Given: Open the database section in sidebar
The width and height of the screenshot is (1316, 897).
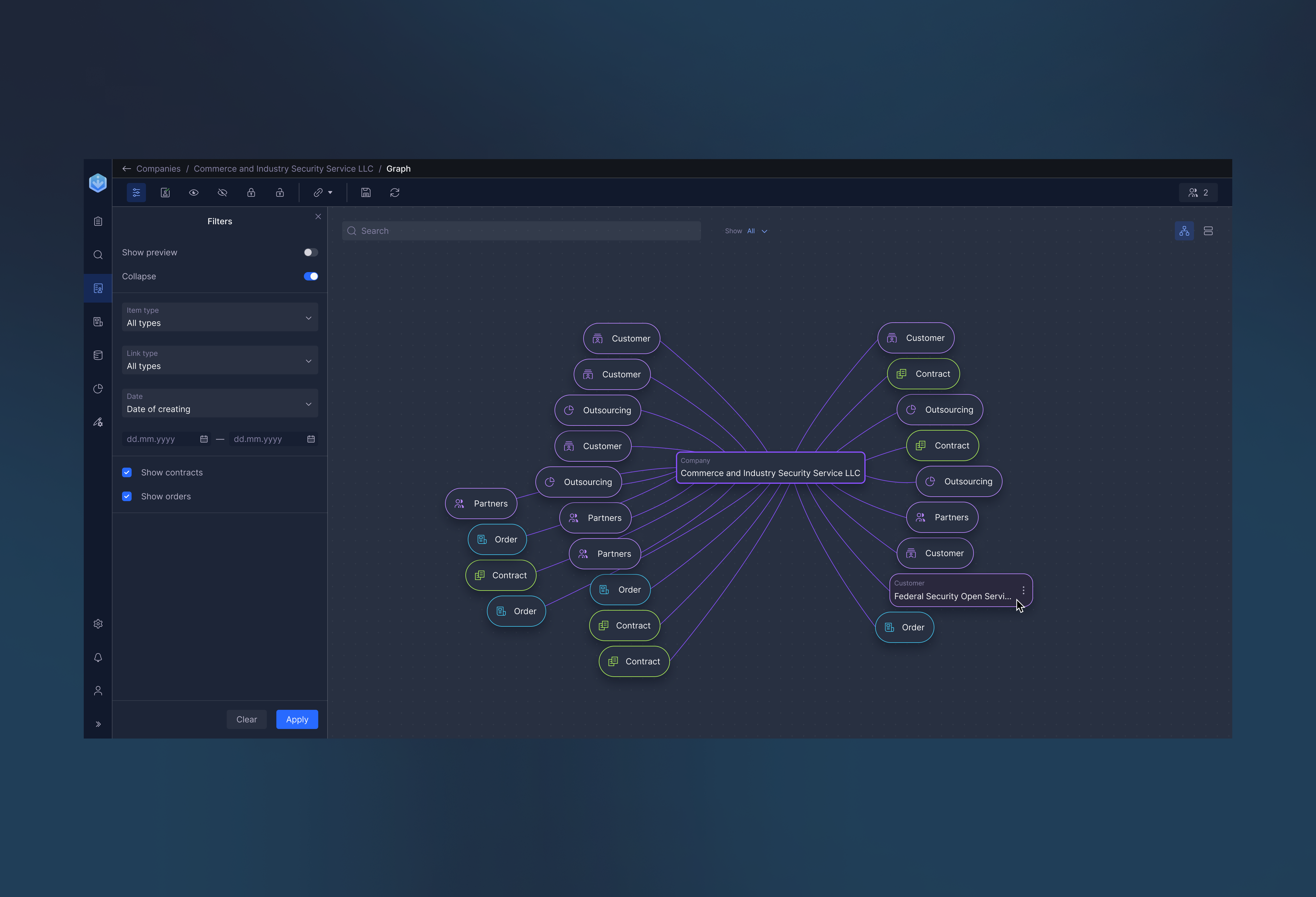Looking at the screenshot, I should point(98,355).
